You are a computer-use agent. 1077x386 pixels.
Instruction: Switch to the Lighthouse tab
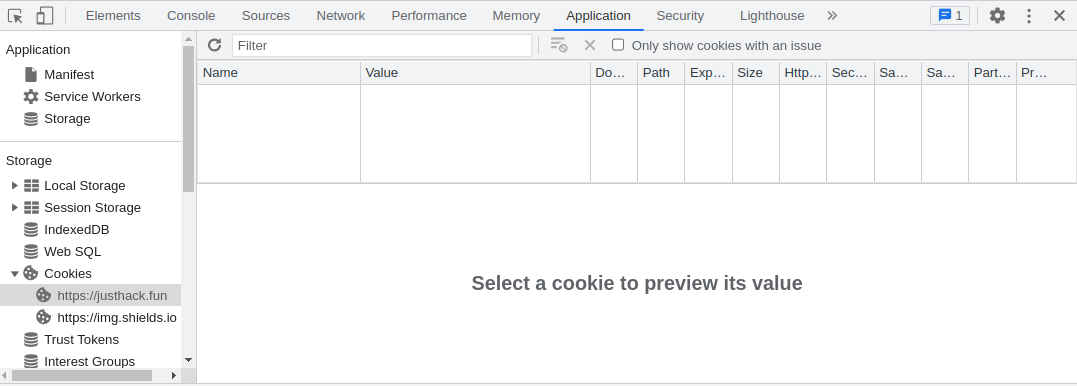click(x=772, y=16)
